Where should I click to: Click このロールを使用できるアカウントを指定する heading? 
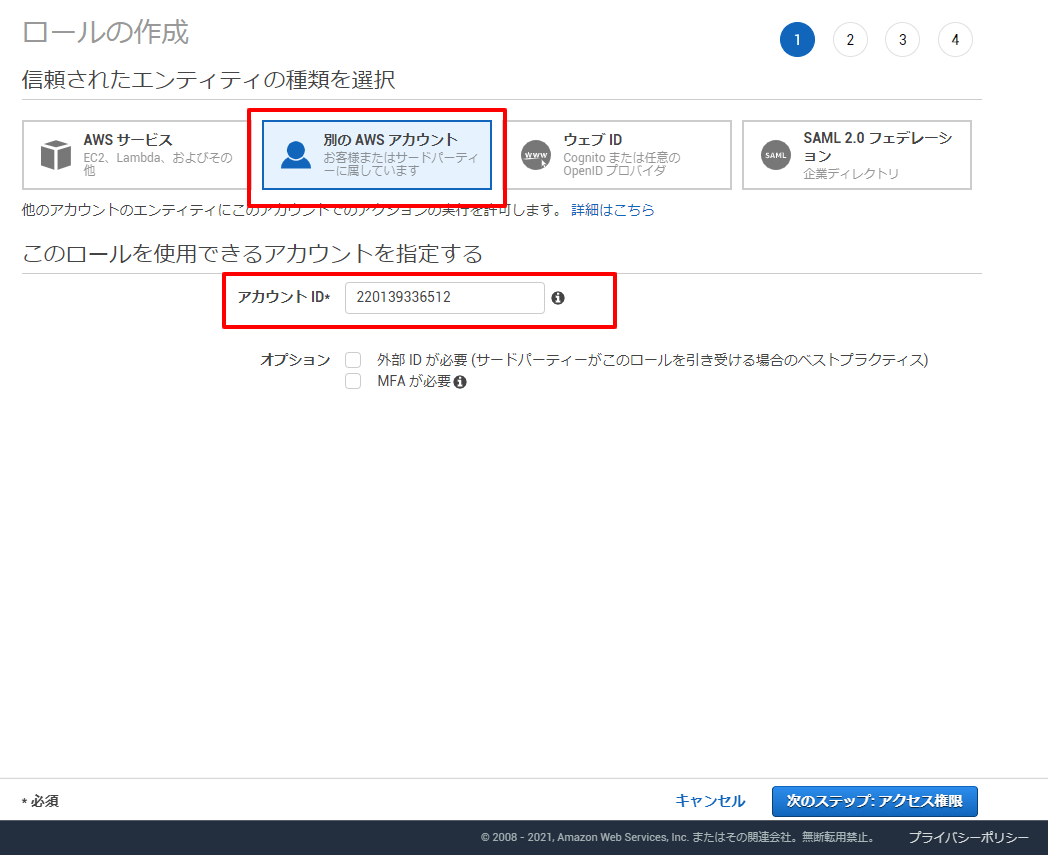tap(253, 253)
